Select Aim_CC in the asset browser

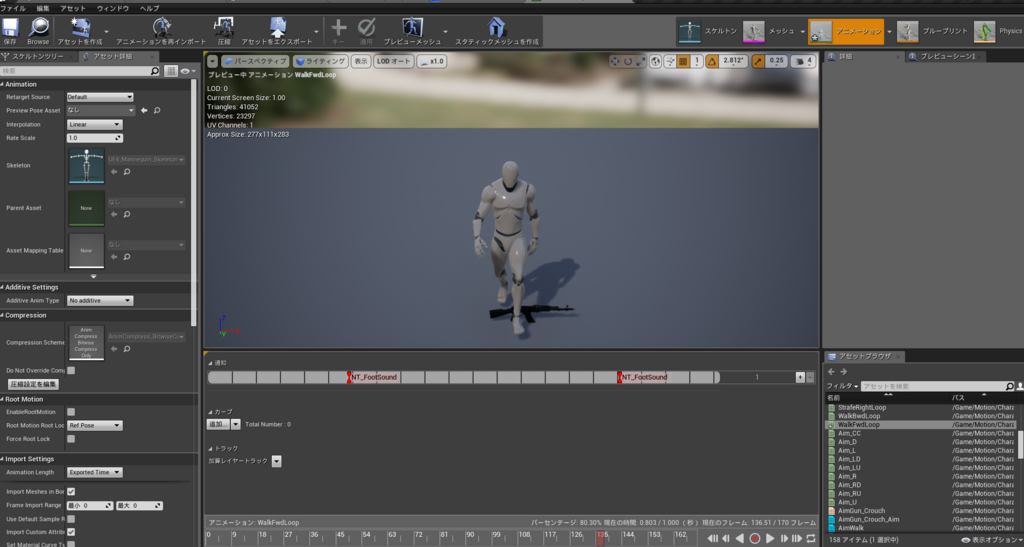pos(849,433)
